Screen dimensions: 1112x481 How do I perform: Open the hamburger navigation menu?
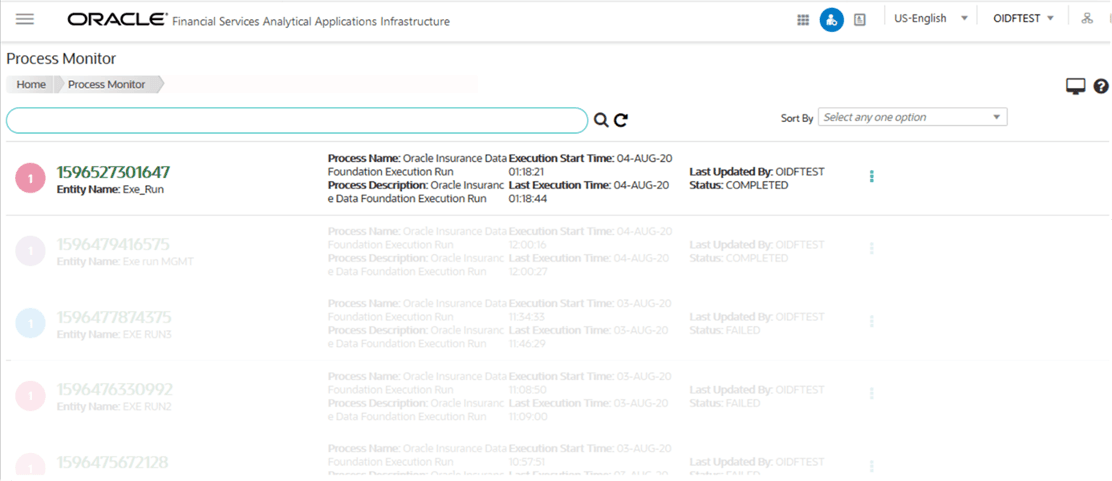25,19
